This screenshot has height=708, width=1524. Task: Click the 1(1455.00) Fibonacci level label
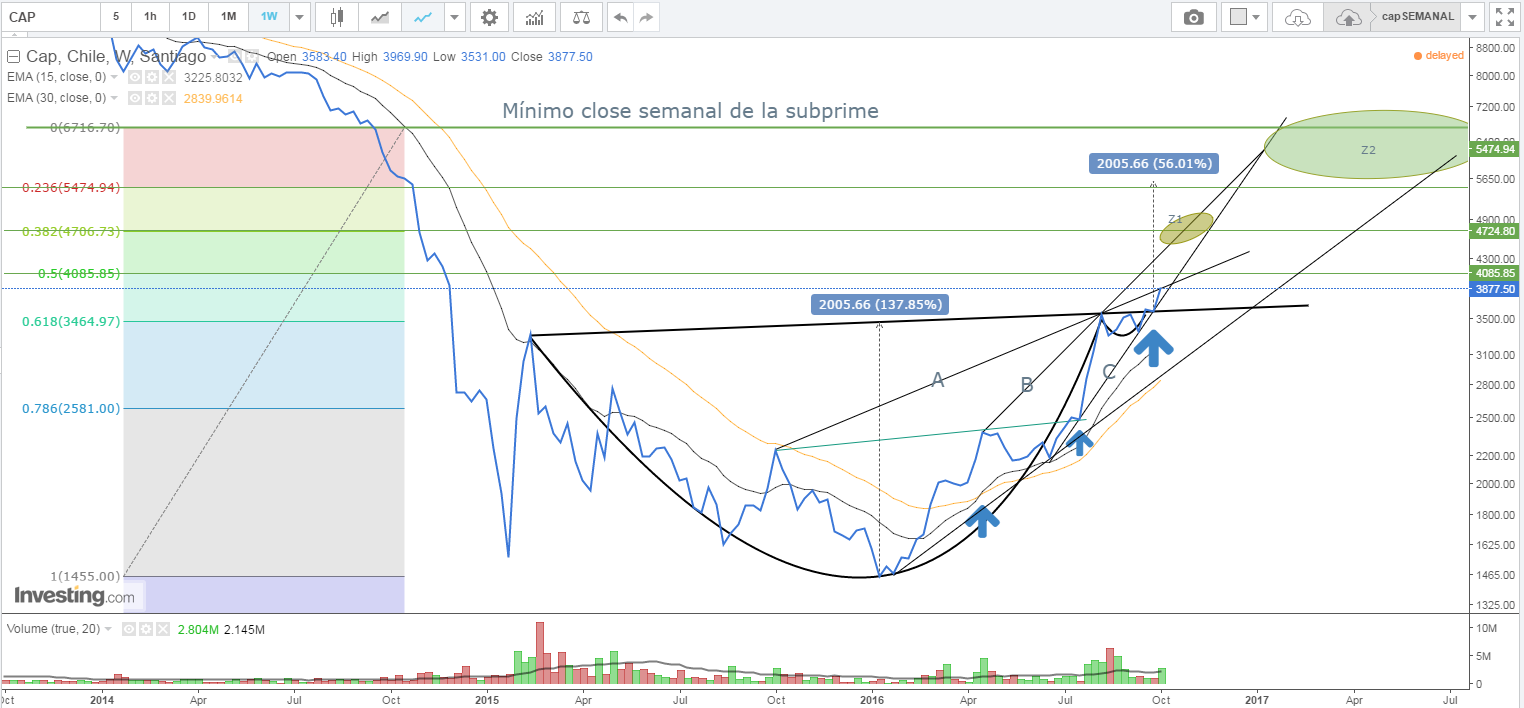coord(85,576)
